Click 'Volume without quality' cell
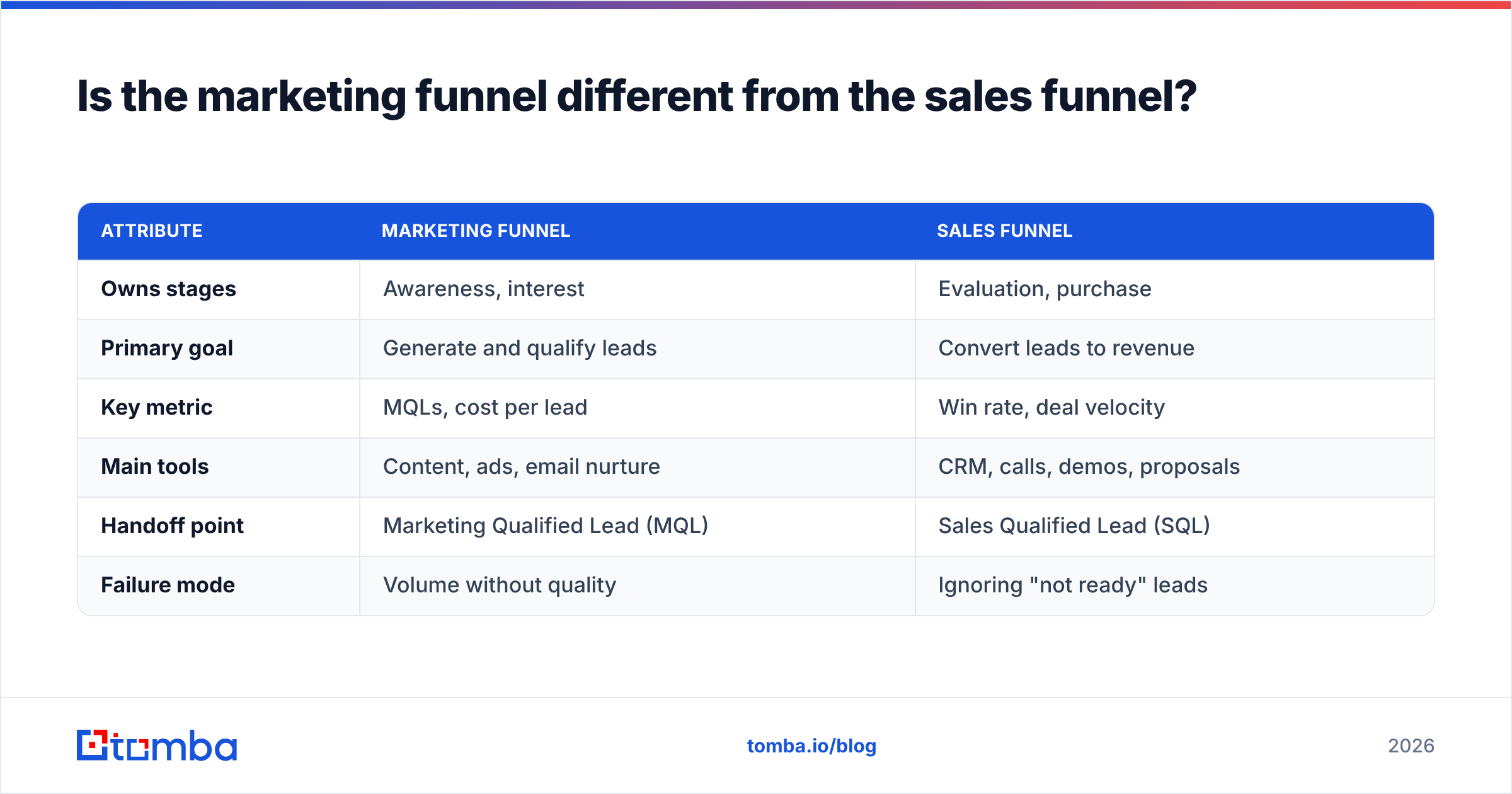The height and width of the screenshot is (794, 1512). click(637, 585)
